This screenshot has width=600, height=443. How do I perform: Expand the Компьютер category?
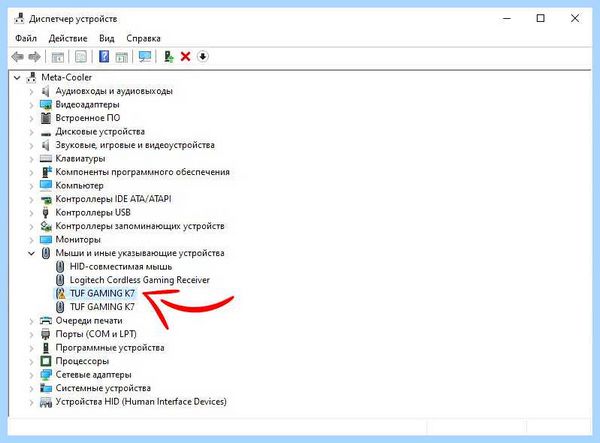coord(31,186)
